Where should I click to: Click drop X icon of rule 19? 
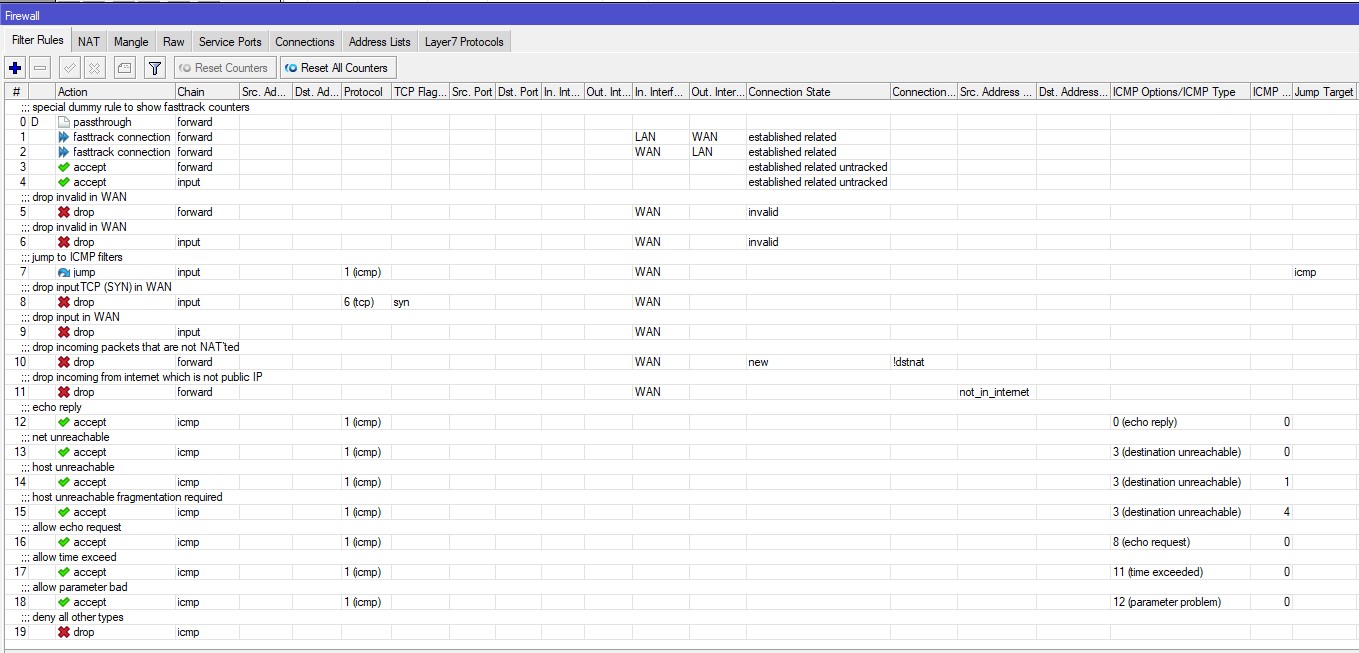coord(64,632)
